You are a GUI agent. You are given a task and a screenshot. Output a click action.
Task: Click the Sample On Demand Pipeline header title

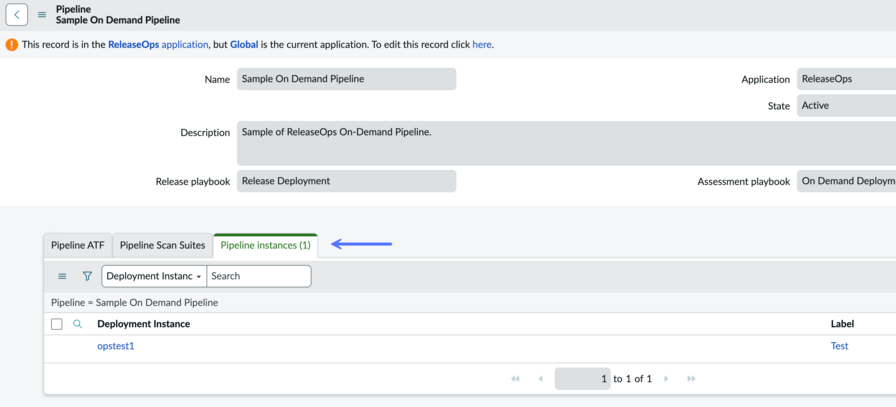[118, 21]
